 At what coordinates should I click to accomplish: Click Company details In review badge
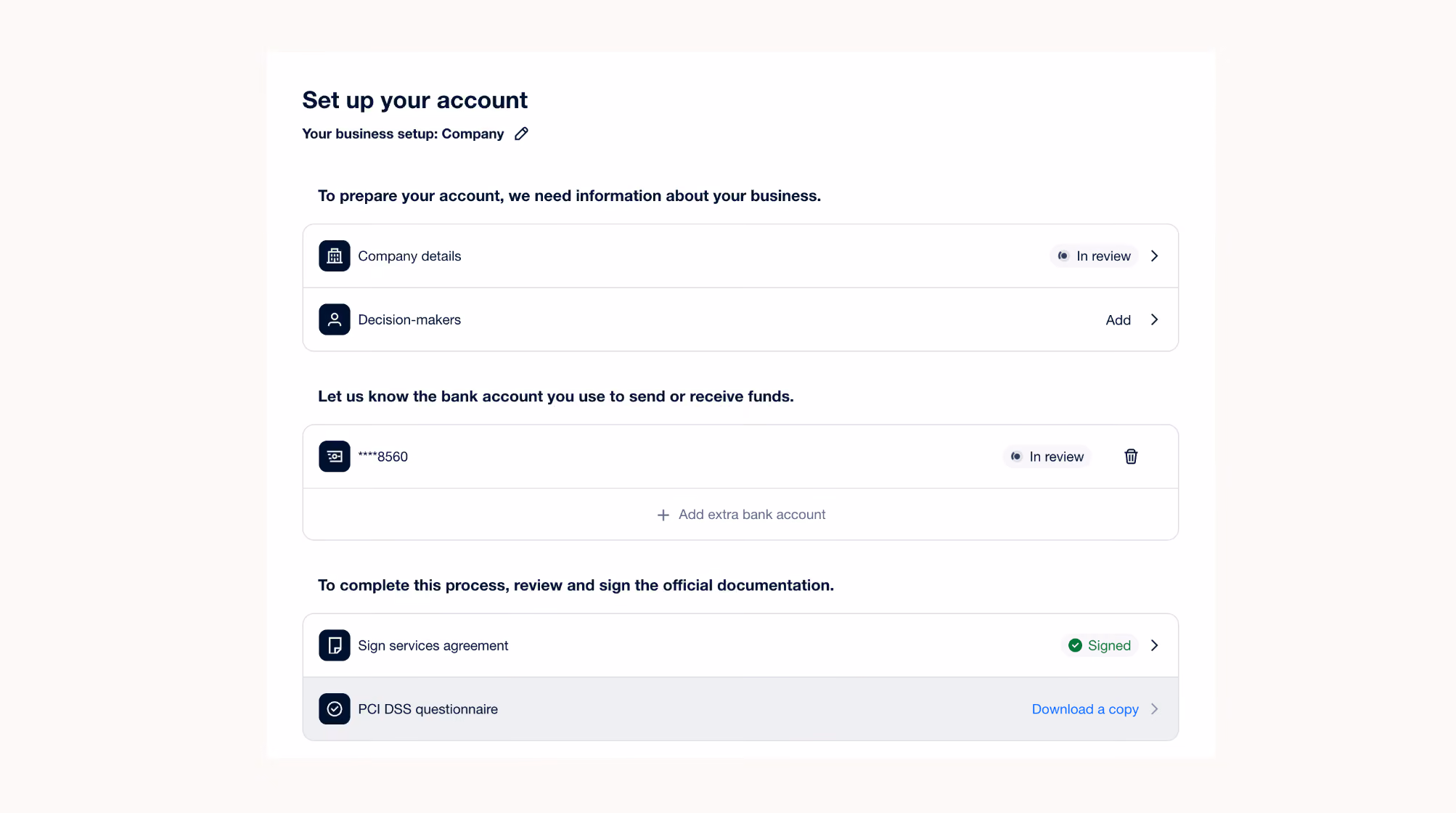pos(1094,256)
